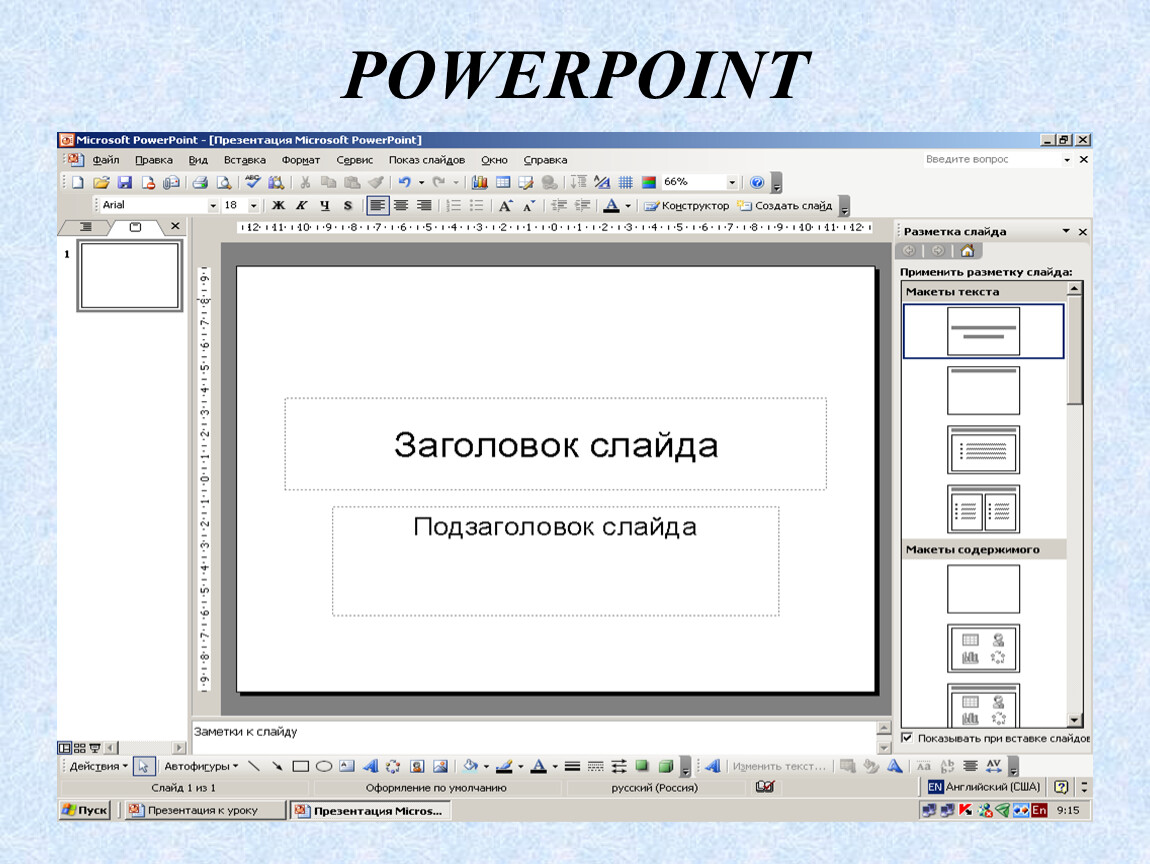The height and width of the screenshot is (864, 1150).
Task: Click the Select Objects pointer tool
Action: tap(143, 766)
